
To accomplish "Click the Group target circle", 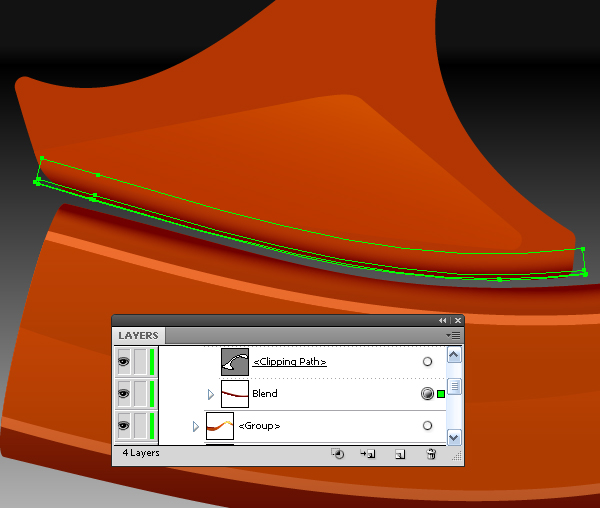I will click(x=427, y=425).
